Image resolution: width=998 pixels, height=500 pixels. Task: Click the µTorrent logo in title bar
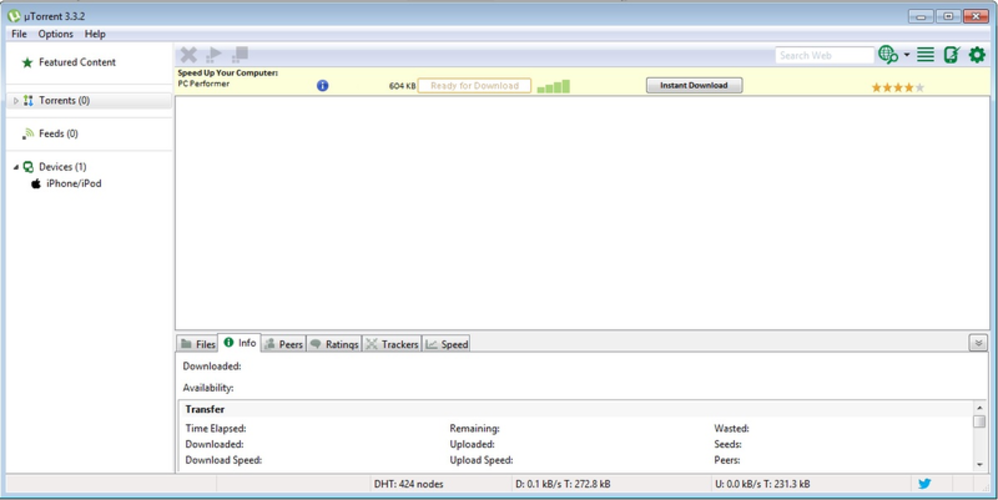(13, 16)
